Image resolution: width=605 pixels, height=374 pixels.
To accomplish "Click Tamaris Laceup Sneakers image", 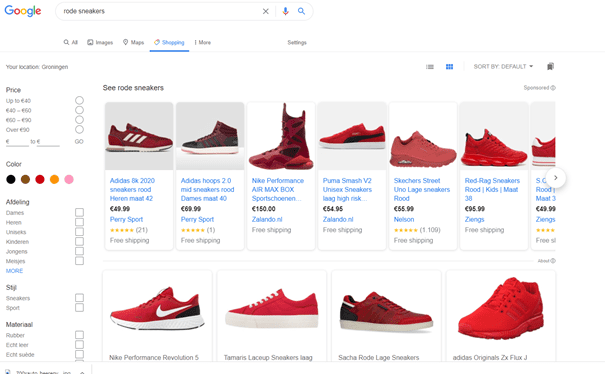I will pos(272,309).
